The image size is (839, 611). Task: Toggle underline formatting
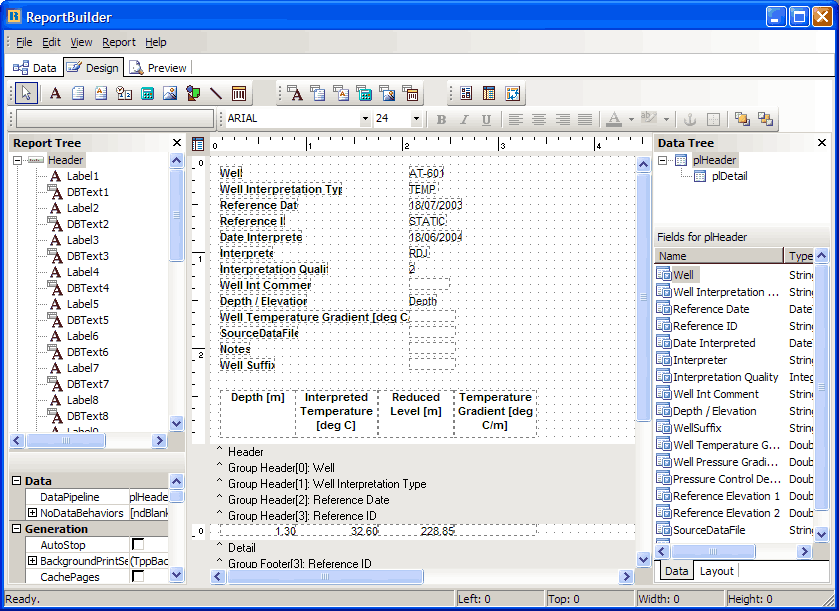(486, 119)
